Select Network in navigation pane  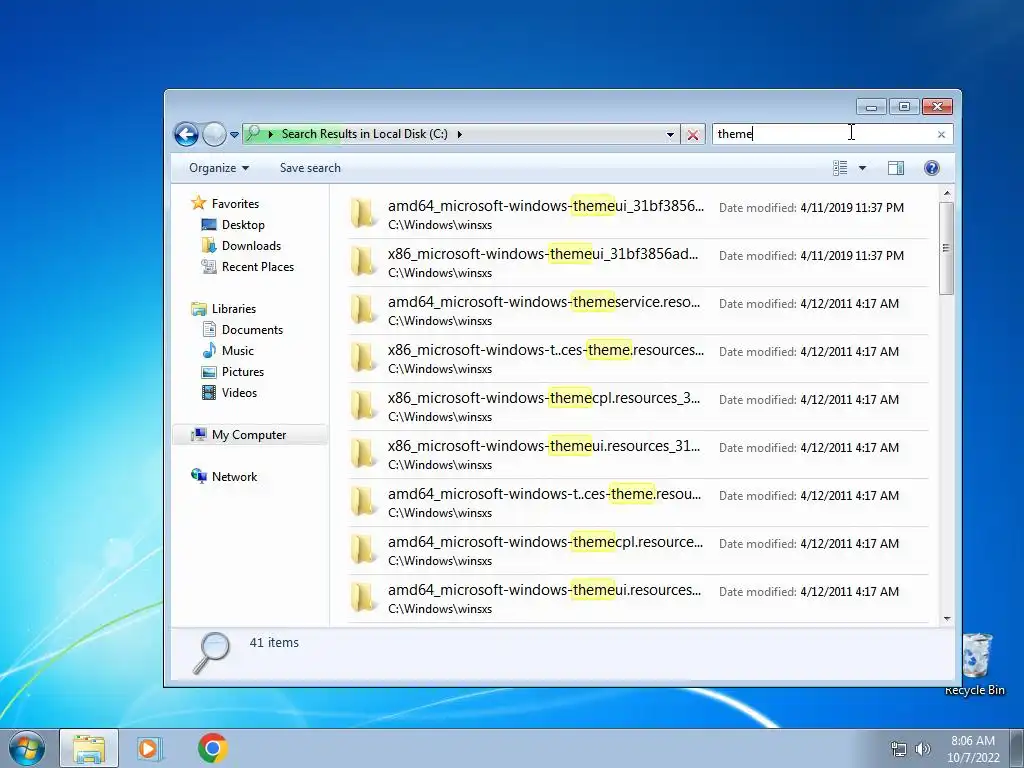pos(234,477)
